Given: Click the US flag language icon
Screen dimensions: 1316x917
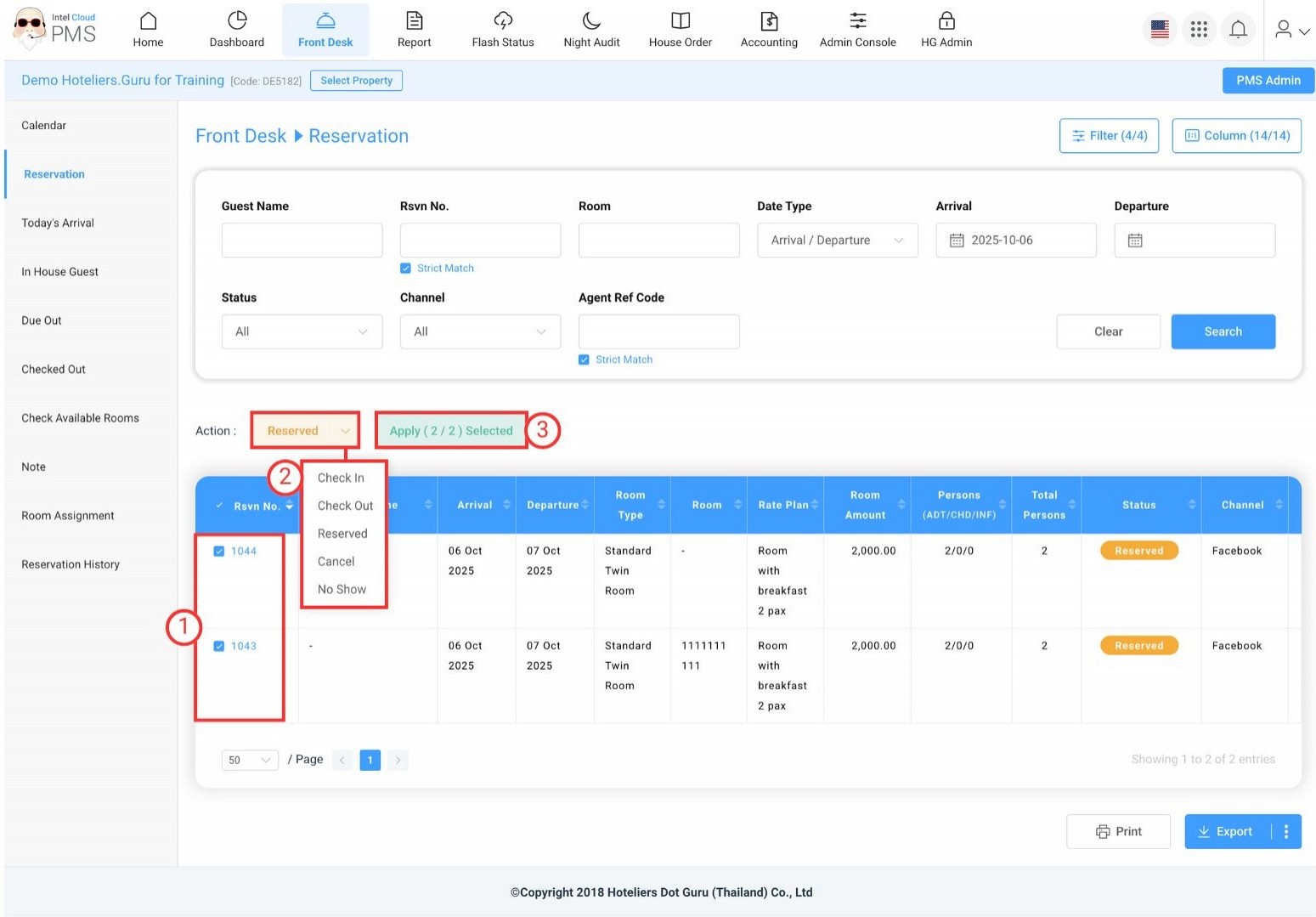Looking at the screenshot, I should coord(1160,30).
